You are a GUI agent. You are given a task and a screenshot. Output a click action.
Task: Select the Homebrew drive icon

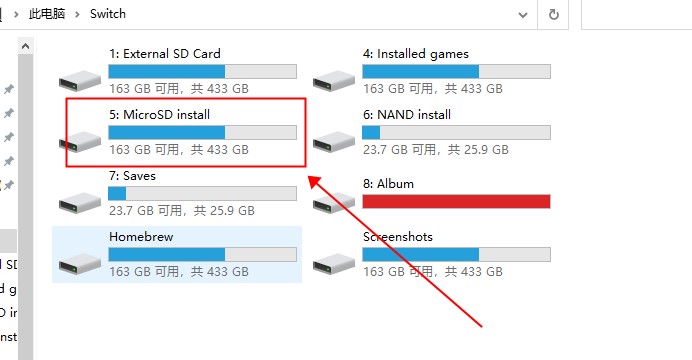click(x=80, y=264)
